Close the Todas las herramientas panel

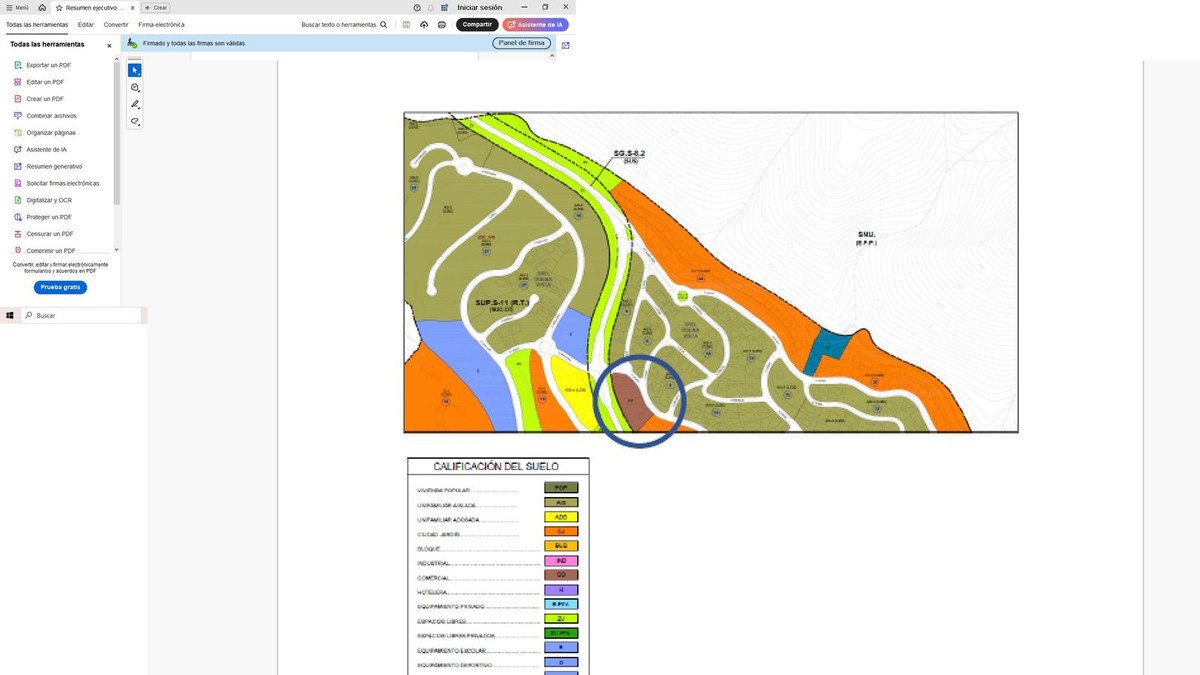[x=110, y=45]
